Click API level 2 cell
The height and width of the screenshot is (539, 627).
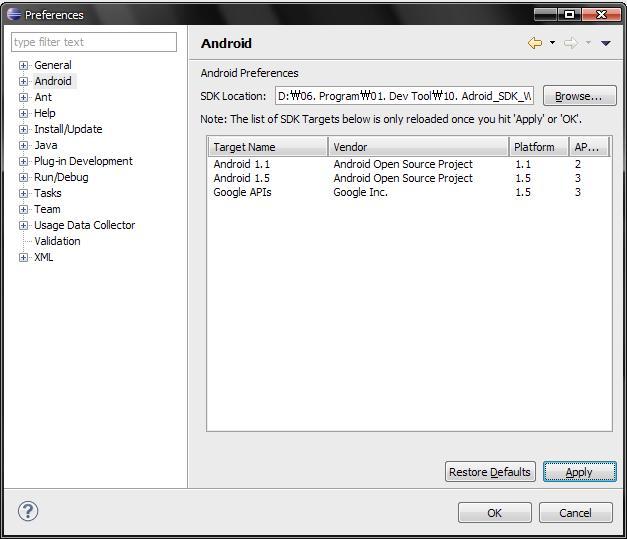click(x=577, y=164)
